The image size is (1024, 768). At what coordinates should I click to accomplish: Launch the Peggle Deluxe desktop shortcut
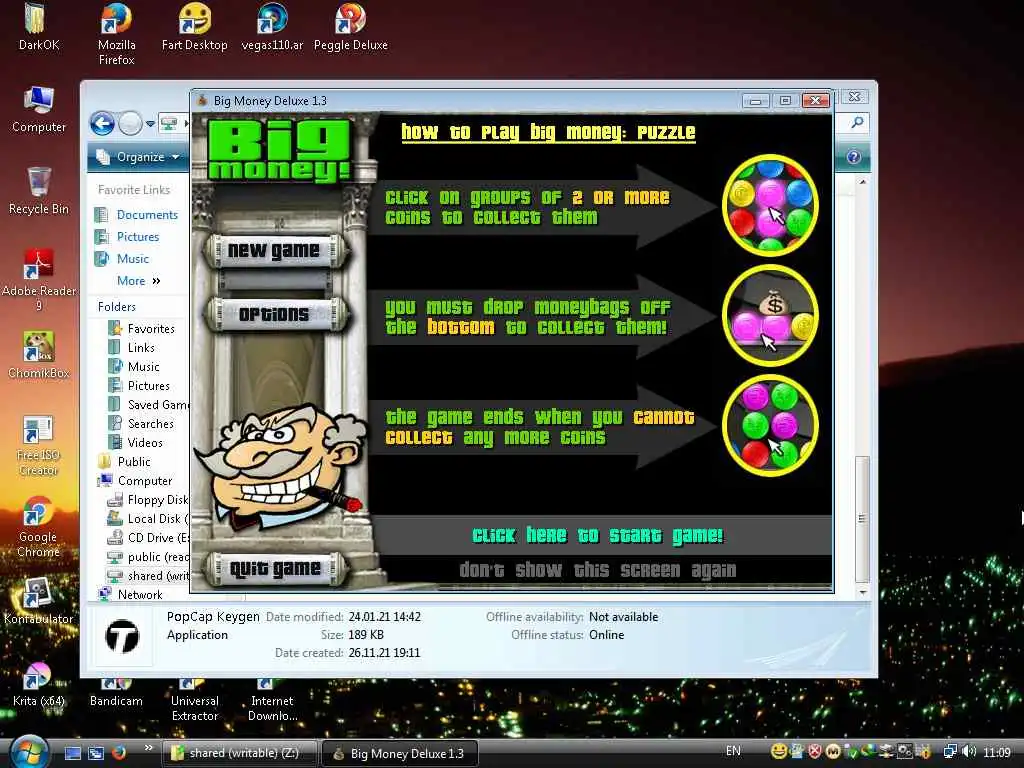tap(351, 26)
